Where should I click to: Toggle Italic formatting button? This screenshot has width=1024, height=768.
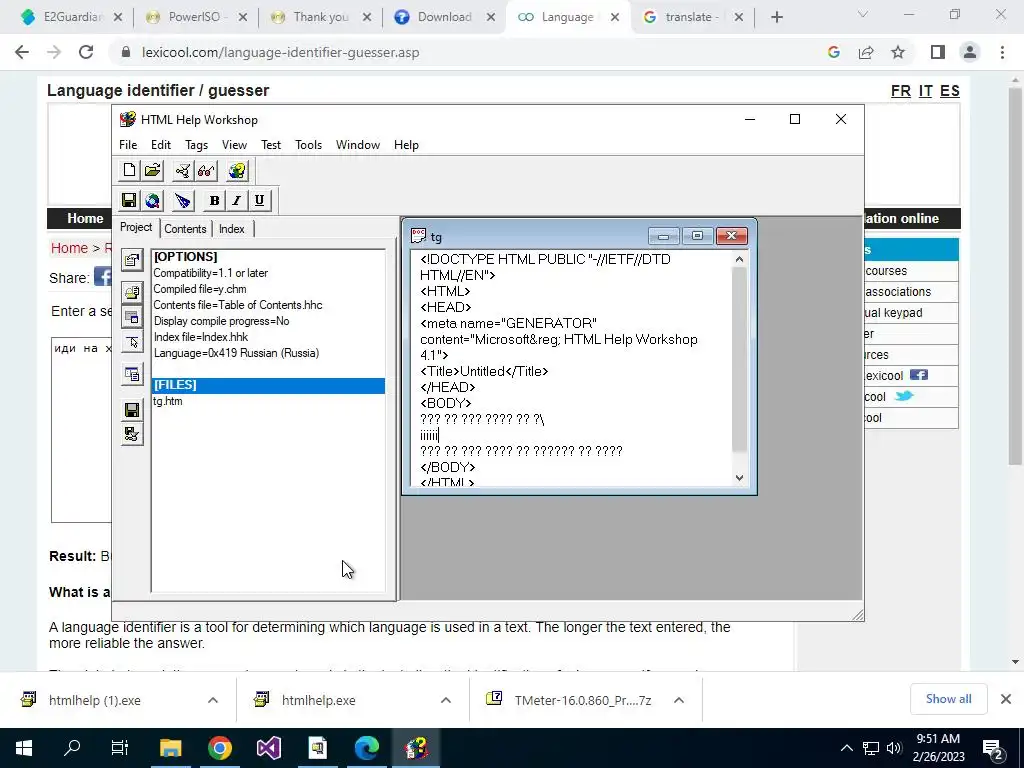point(236,200)
